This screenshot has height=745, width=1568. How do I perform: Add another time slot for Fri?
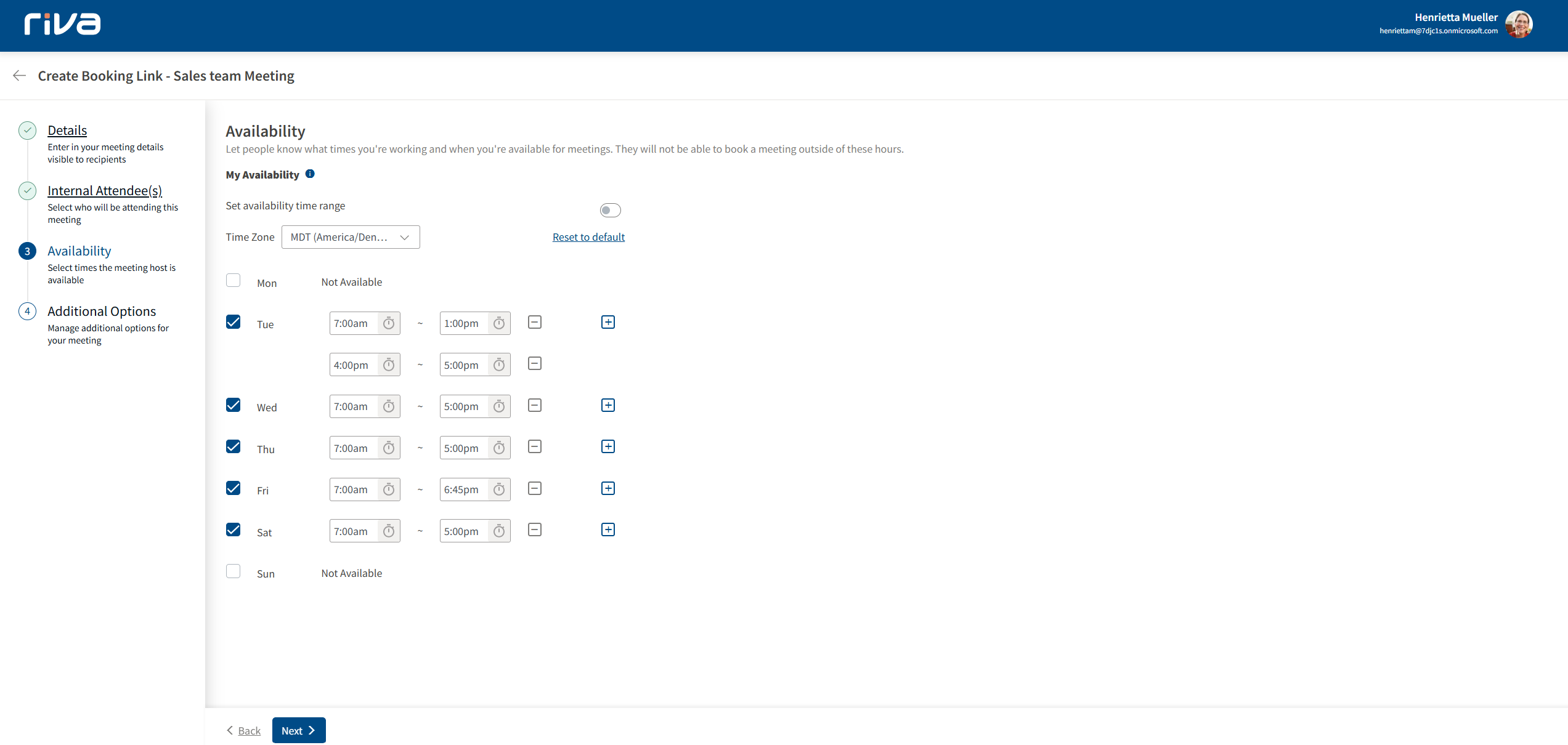click(608, 488)
